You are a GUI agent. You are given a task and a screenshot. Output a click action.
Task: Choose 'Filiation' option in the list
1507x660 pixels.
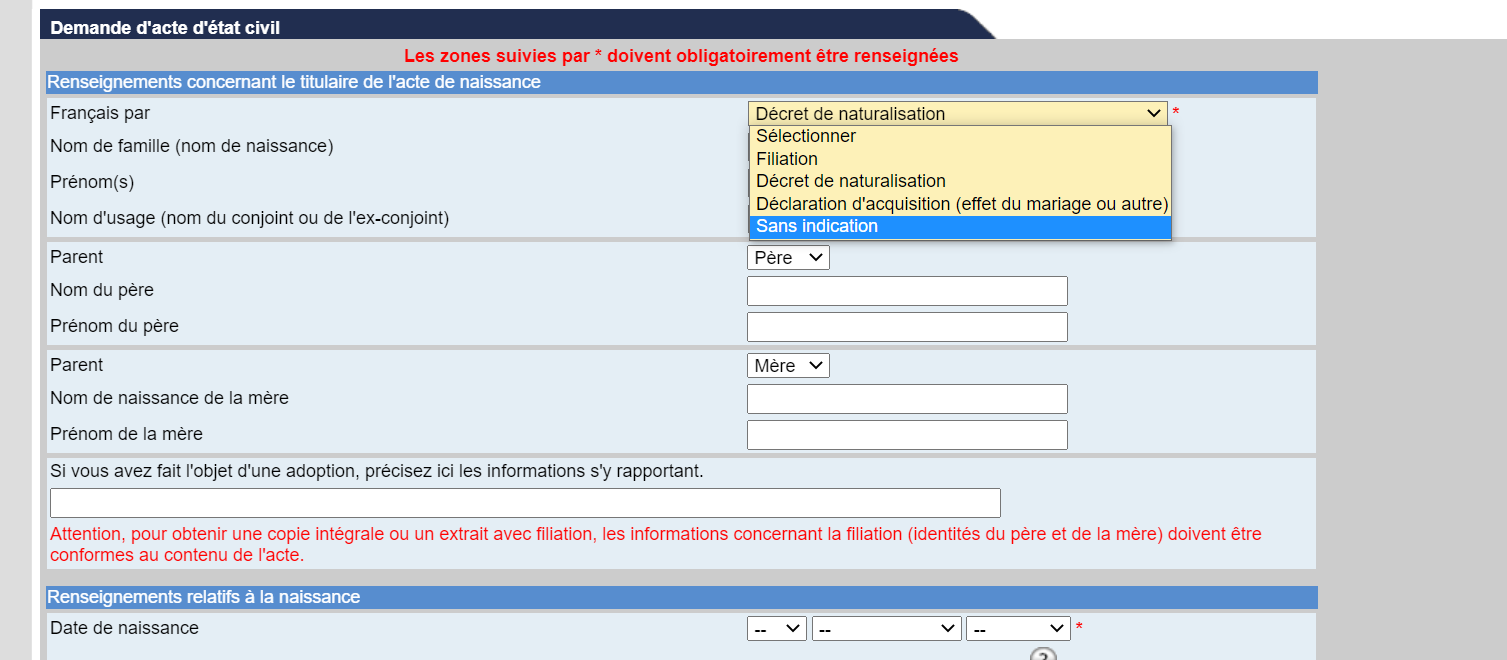pos(960,159)
